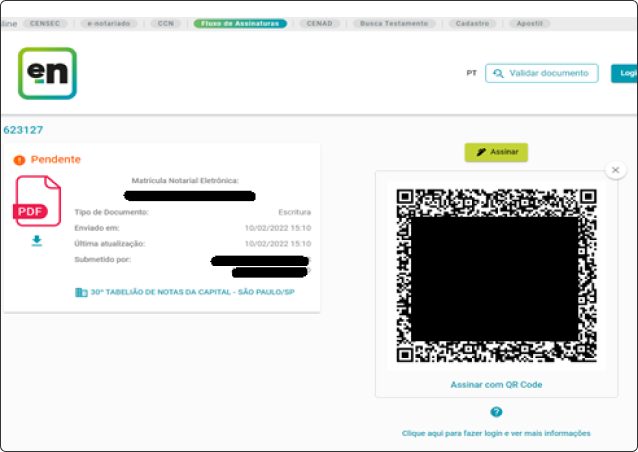
Task: Switch to the Busca Testamento tab
Action: pyautogui.click(x=394, y=23)
